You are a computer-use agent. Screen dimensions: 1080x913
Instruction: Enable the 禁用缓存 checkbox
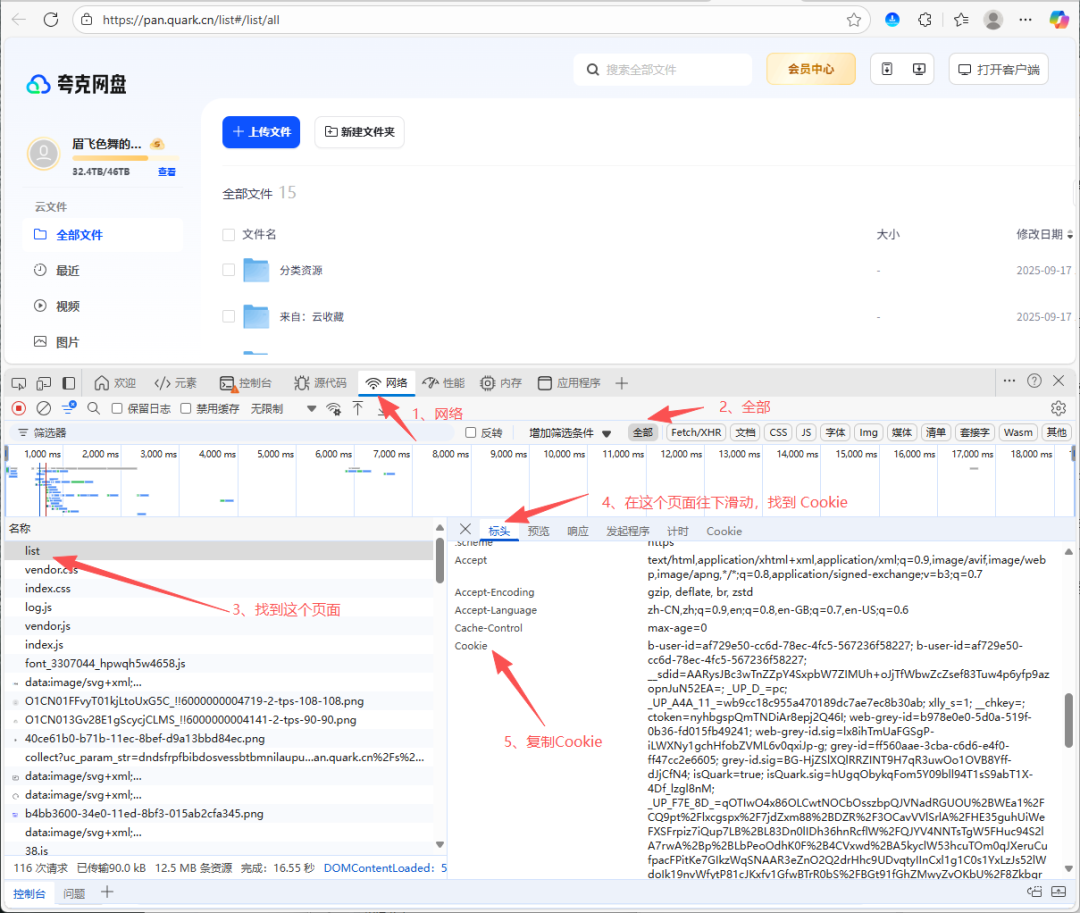click(187, 408)
